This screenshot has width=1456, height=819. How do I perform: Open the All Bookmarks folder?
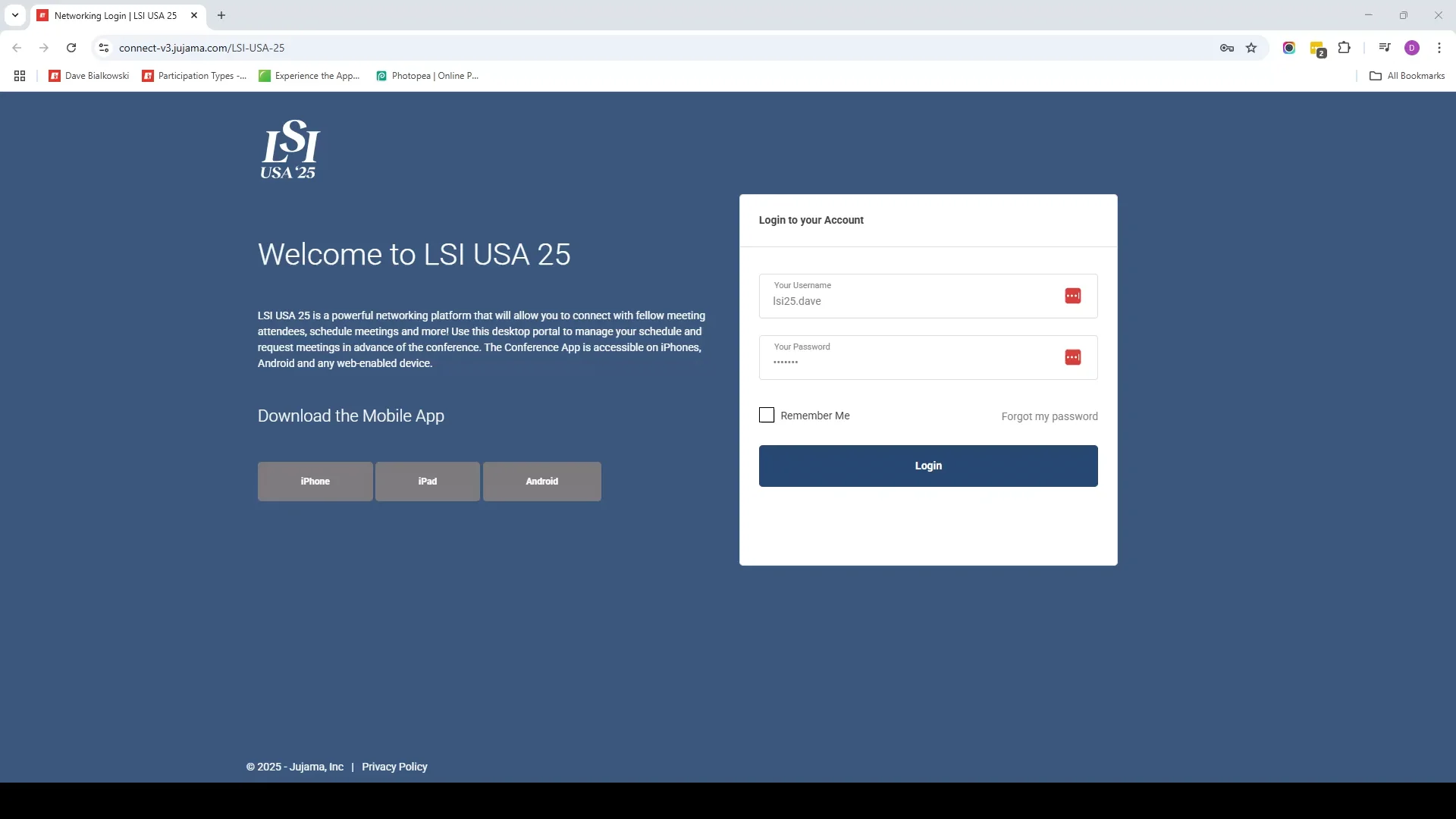coord(1407,76)
